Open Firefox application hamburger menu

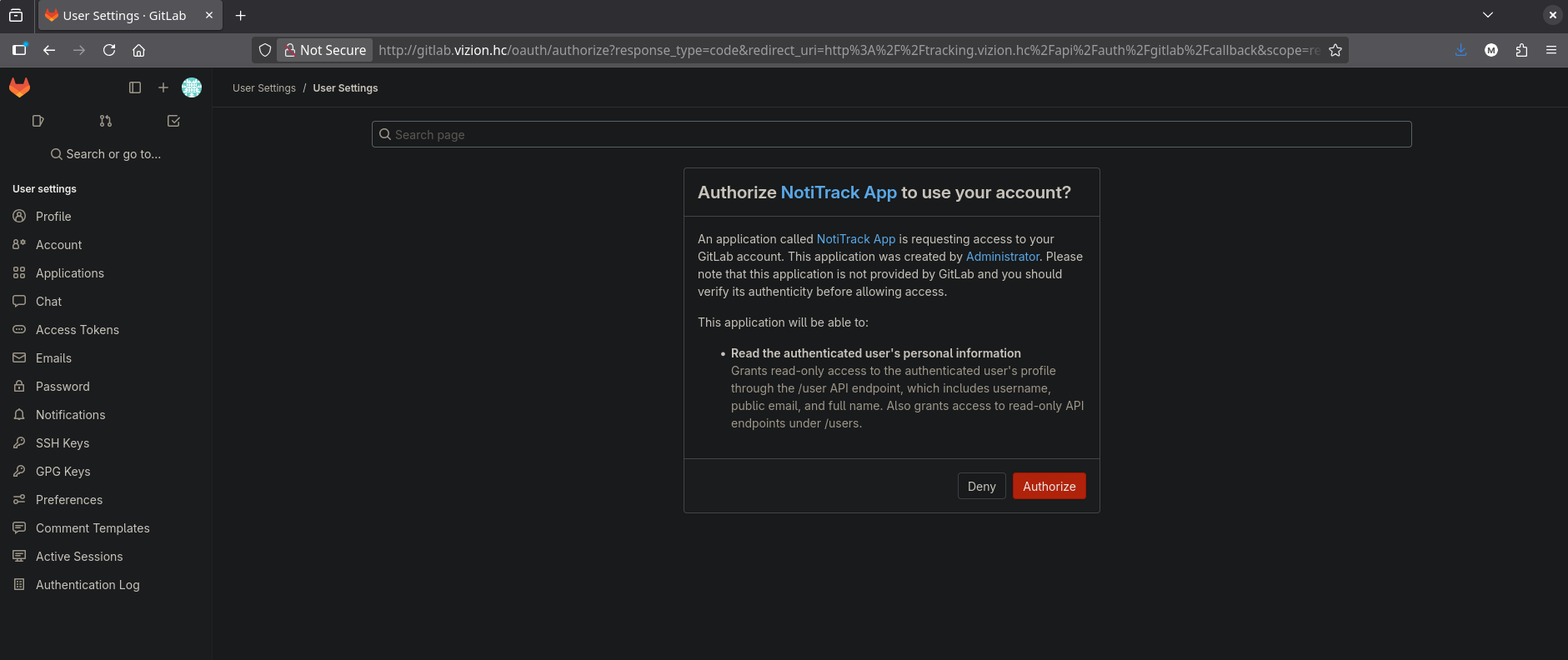click(1551, 50)
